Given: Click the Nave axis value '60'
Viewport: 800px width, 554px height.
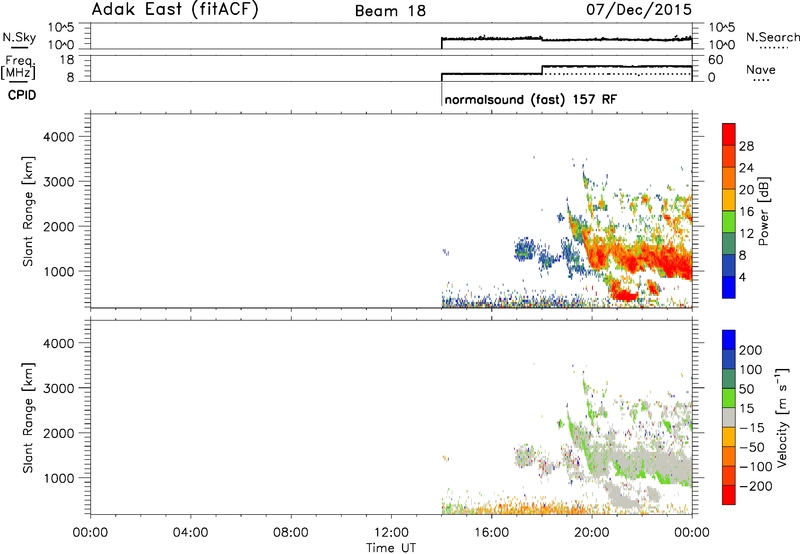Looking at the screenshot, I should click(715, 60).
